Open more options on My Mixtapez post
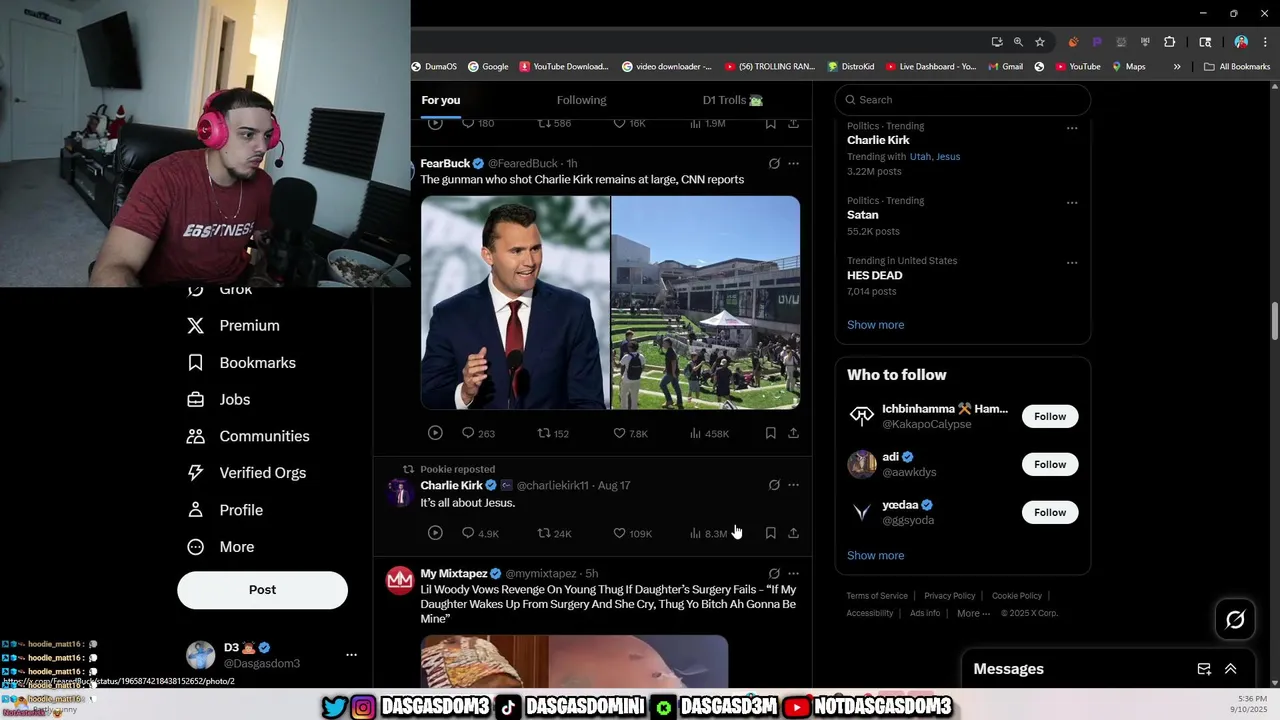 click(793, 574)
